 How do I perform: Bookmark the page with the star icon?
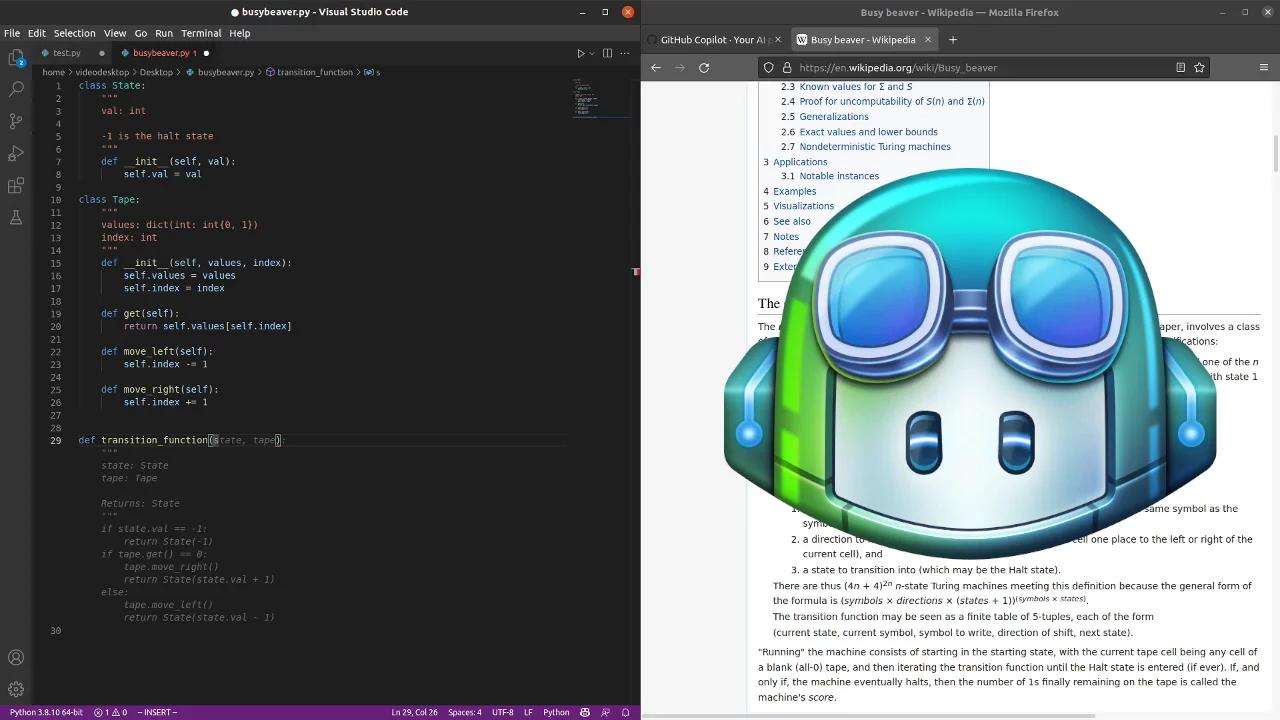pos(1199,67)
